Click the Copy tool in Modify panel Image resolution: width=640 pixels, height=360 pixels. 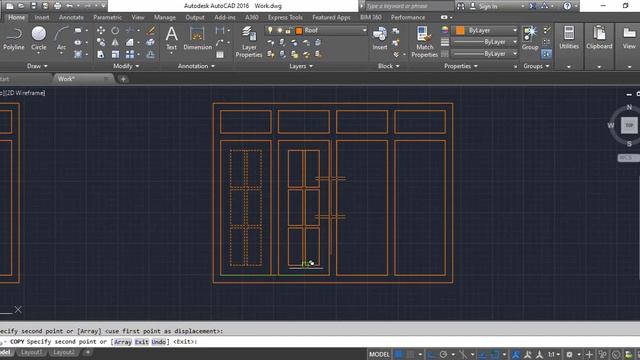pos(101,42)
